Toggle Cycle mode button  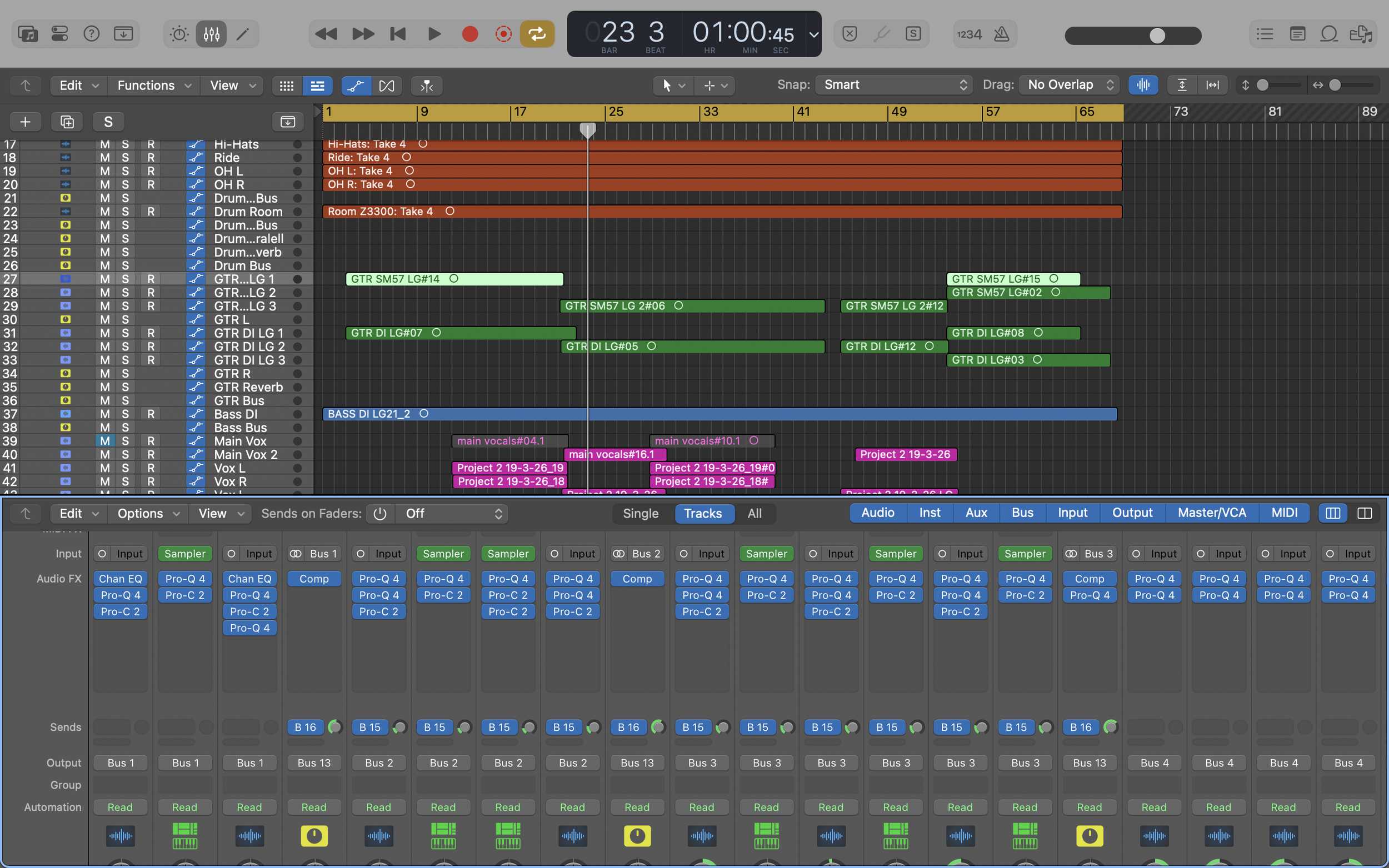coord(537,34)
